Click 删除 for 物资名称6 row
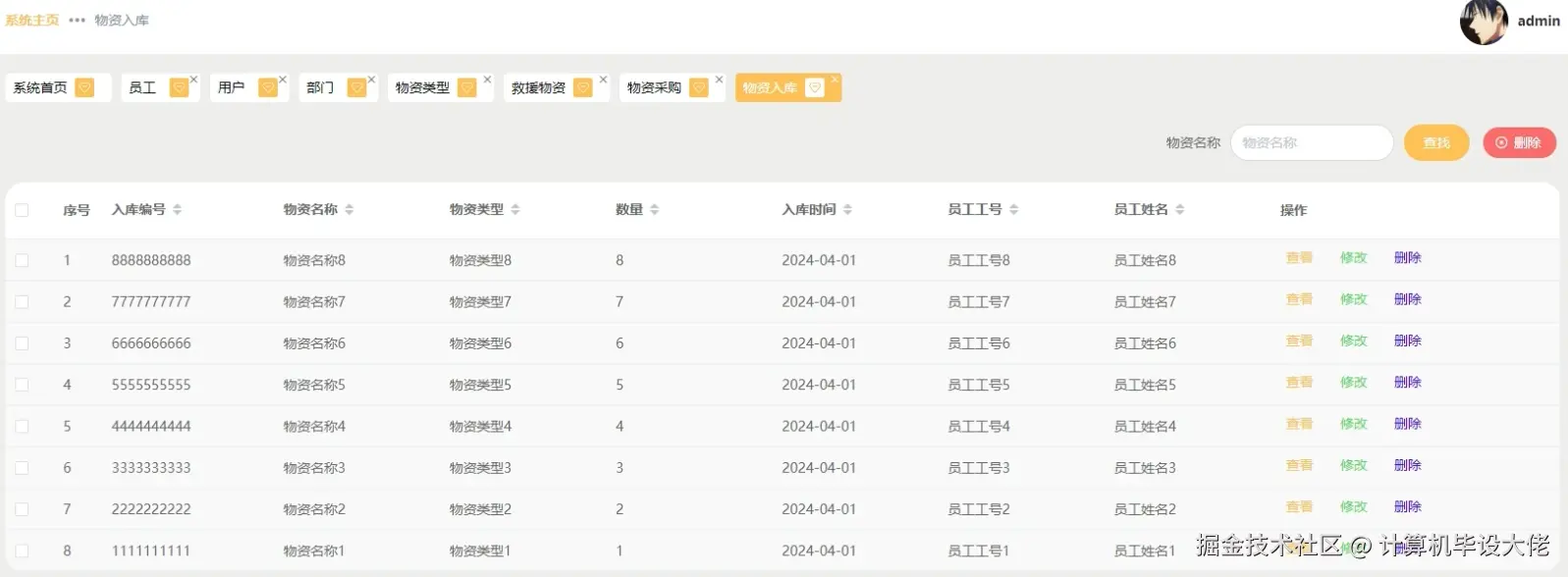The height and width of the screenshot is (577, 1568). point(1407,341)
